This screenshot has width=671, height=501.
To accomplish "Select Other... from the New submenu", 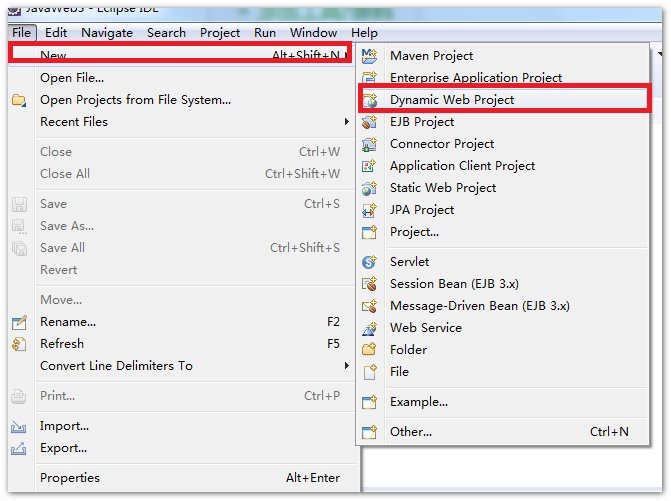I will [411, 432].
